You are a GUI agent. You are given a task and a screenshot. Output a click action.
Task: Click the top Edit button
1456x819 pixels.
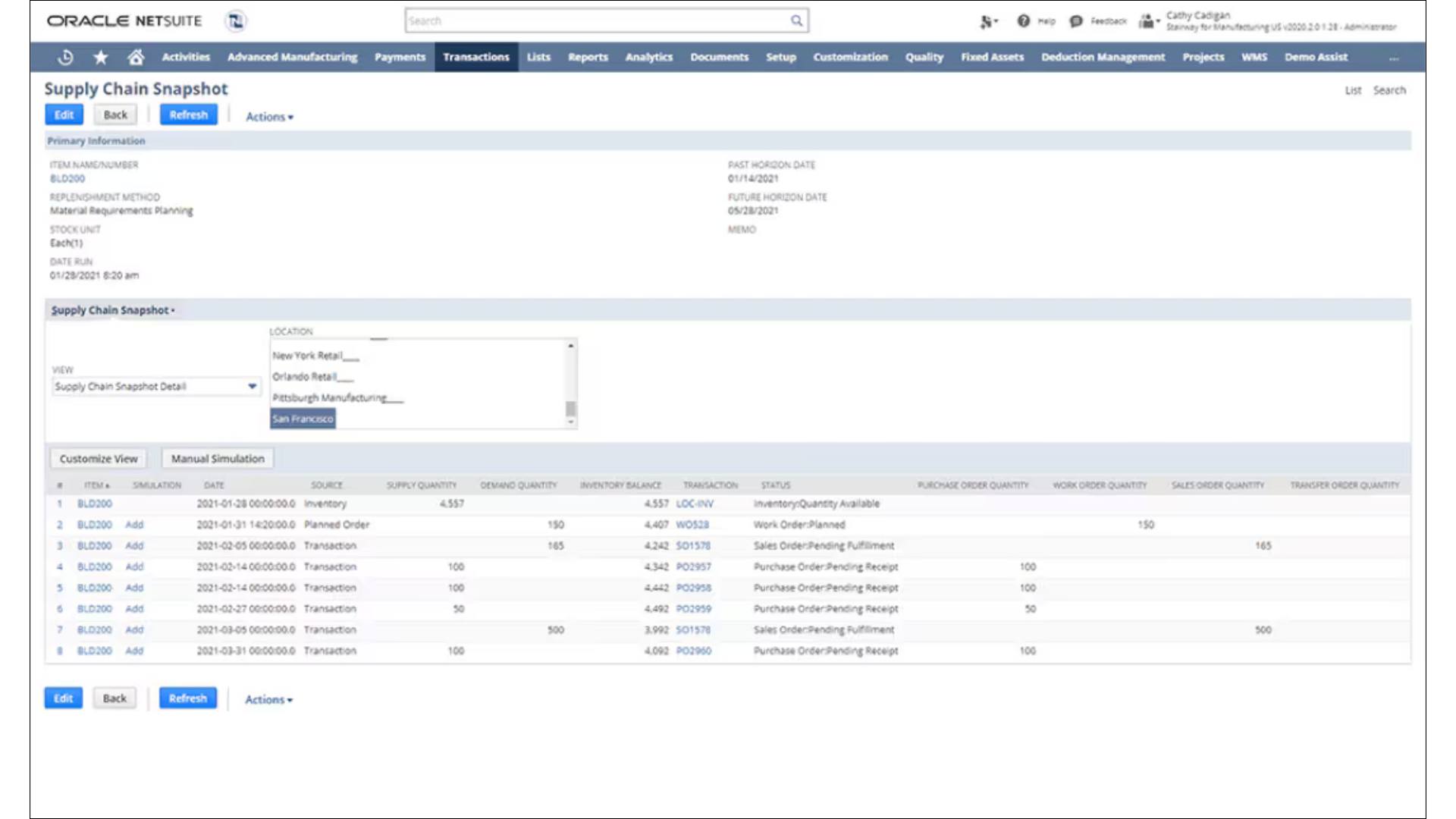pyautogui.click(x=64, y=115)
